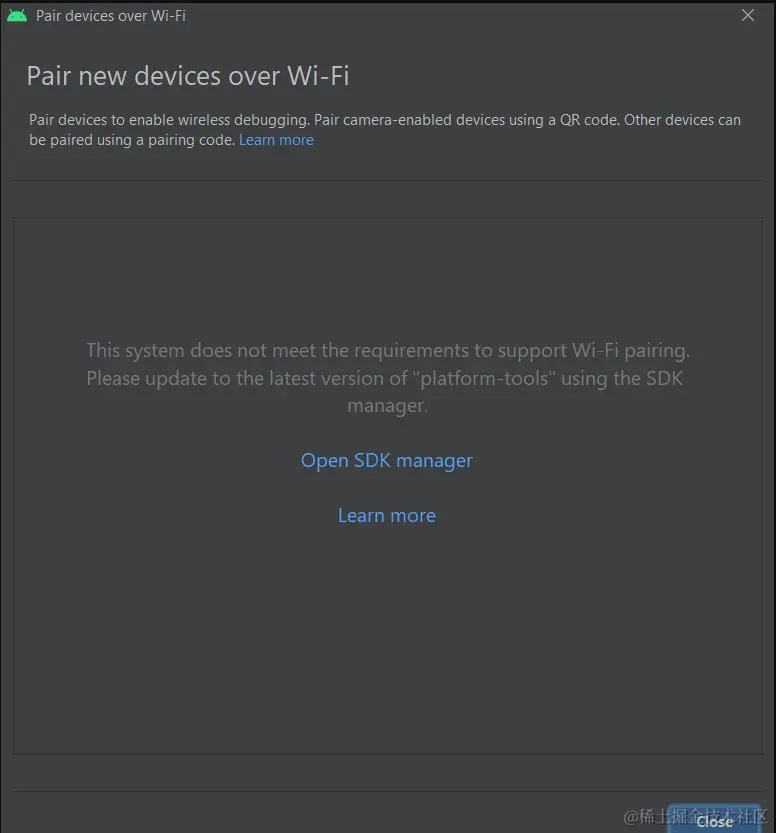Screen dimensions: 776x833
Task: Click the Wi-Fi pairing phrase in warning
Action: coord(630,351)
